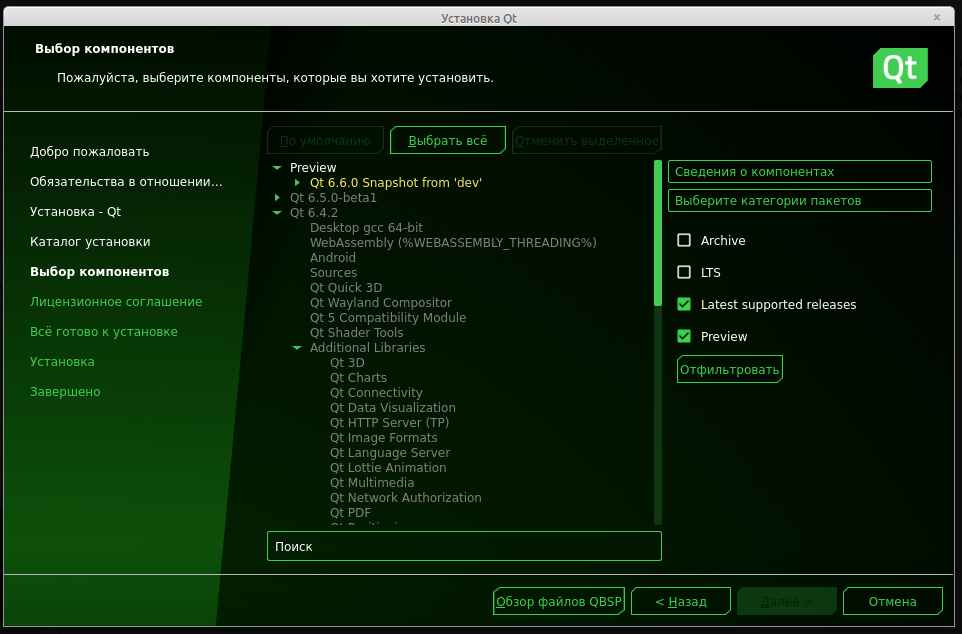The height and width of the screenshot is (634, 962).
Task: Click Выбор компонентов sidebar step
Action: pos(99,271)
